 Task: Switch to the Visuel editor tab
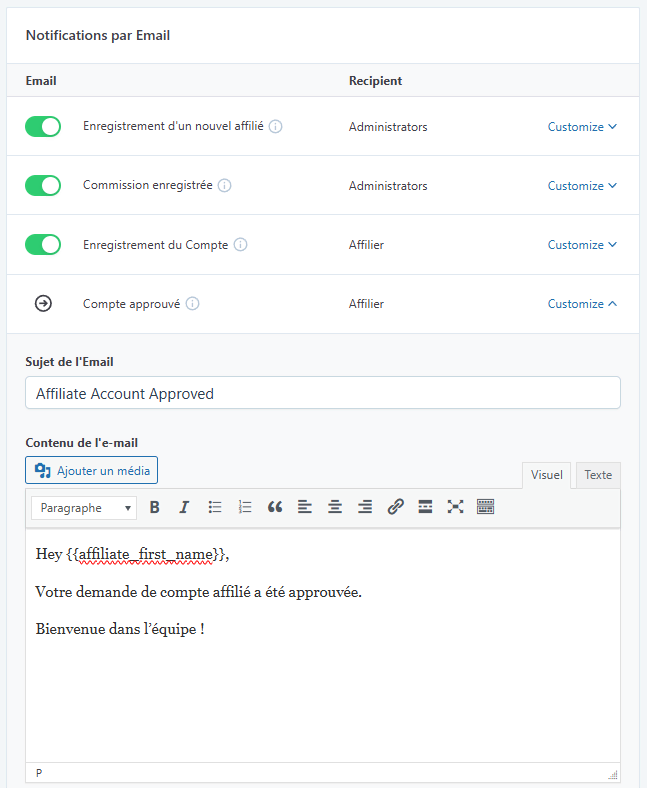point(547,475)
